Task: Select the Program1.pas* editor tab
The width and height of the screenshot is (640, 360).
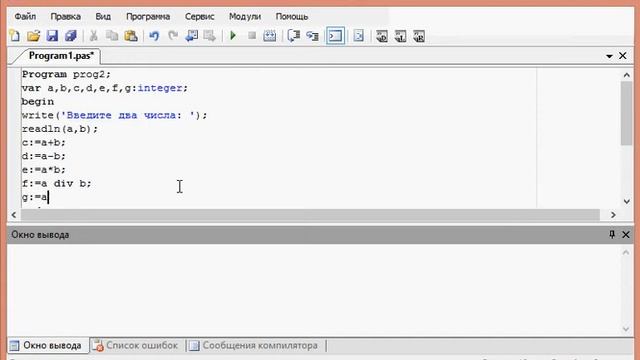Action: [x=61, y=56]
